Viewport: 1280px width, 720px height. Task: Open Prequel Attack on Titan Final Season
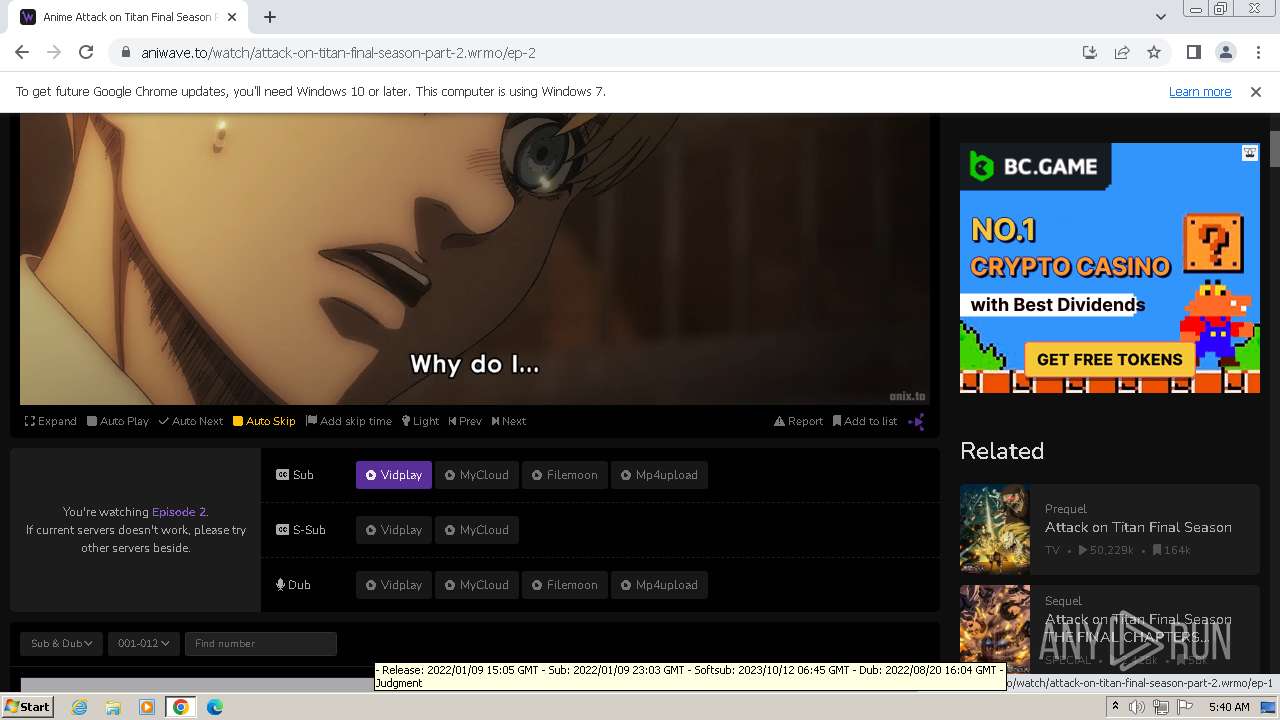coord(1138,527)
